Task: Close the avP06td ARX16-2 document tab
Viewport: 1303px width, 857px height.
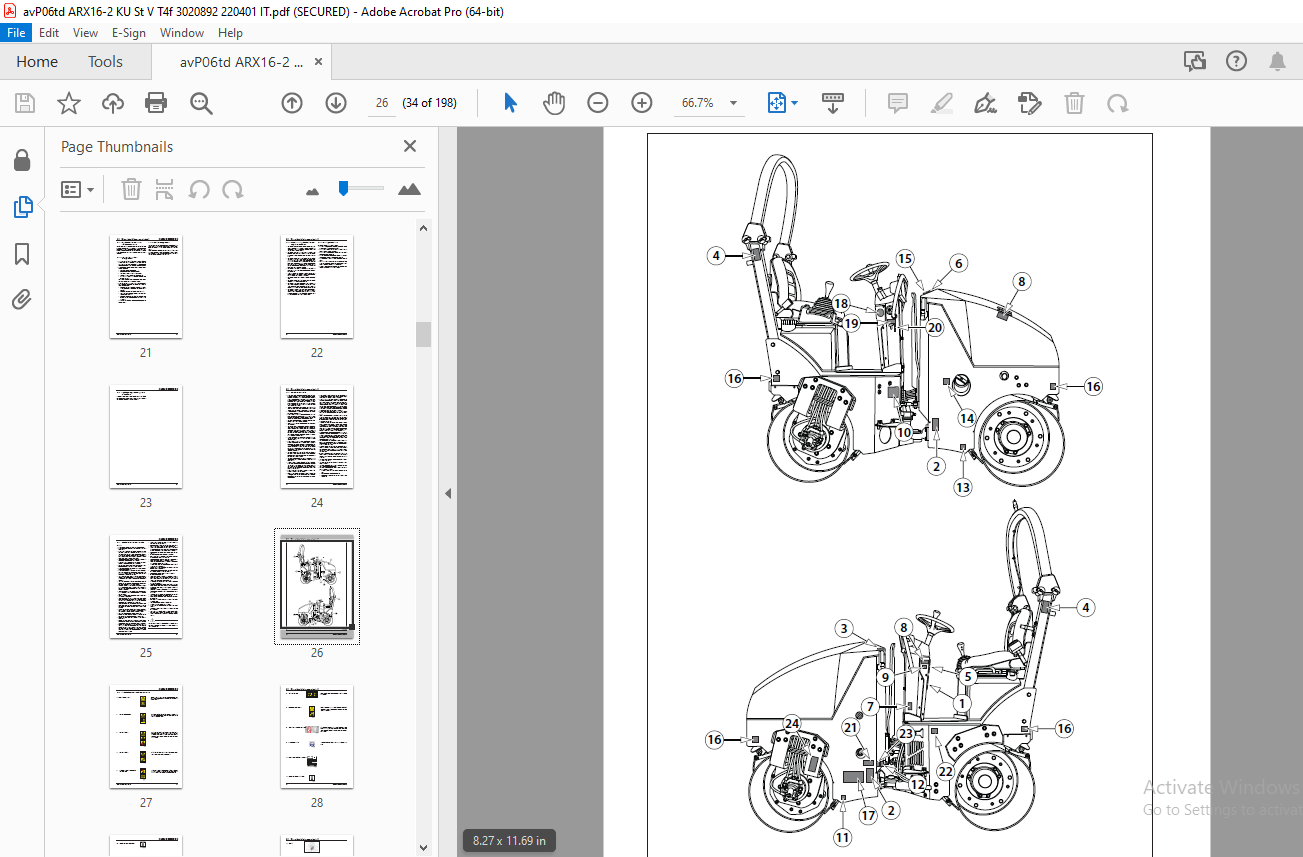Action: [x=319, y=62]
